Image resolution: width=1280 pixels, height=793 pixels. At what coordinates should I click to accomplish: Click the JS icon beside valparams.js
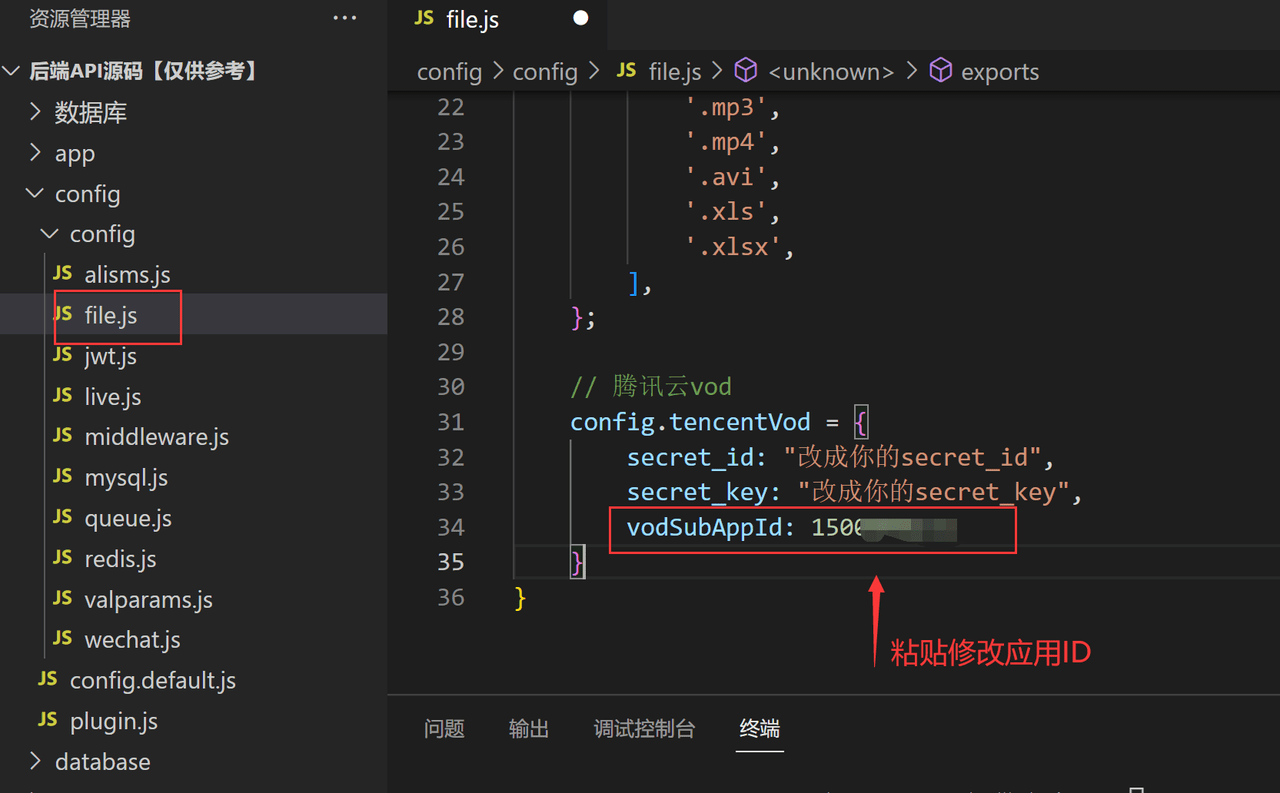coord(62,597)
